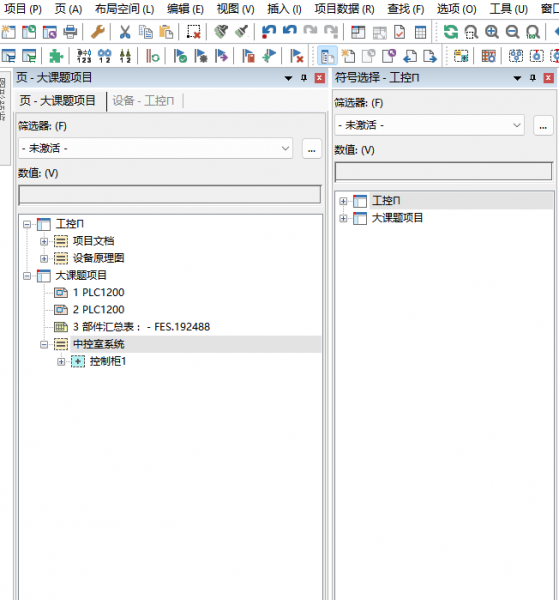This screenshot has width=559, height=600.
Task: Click the Print icon
Action: [70, 32]
